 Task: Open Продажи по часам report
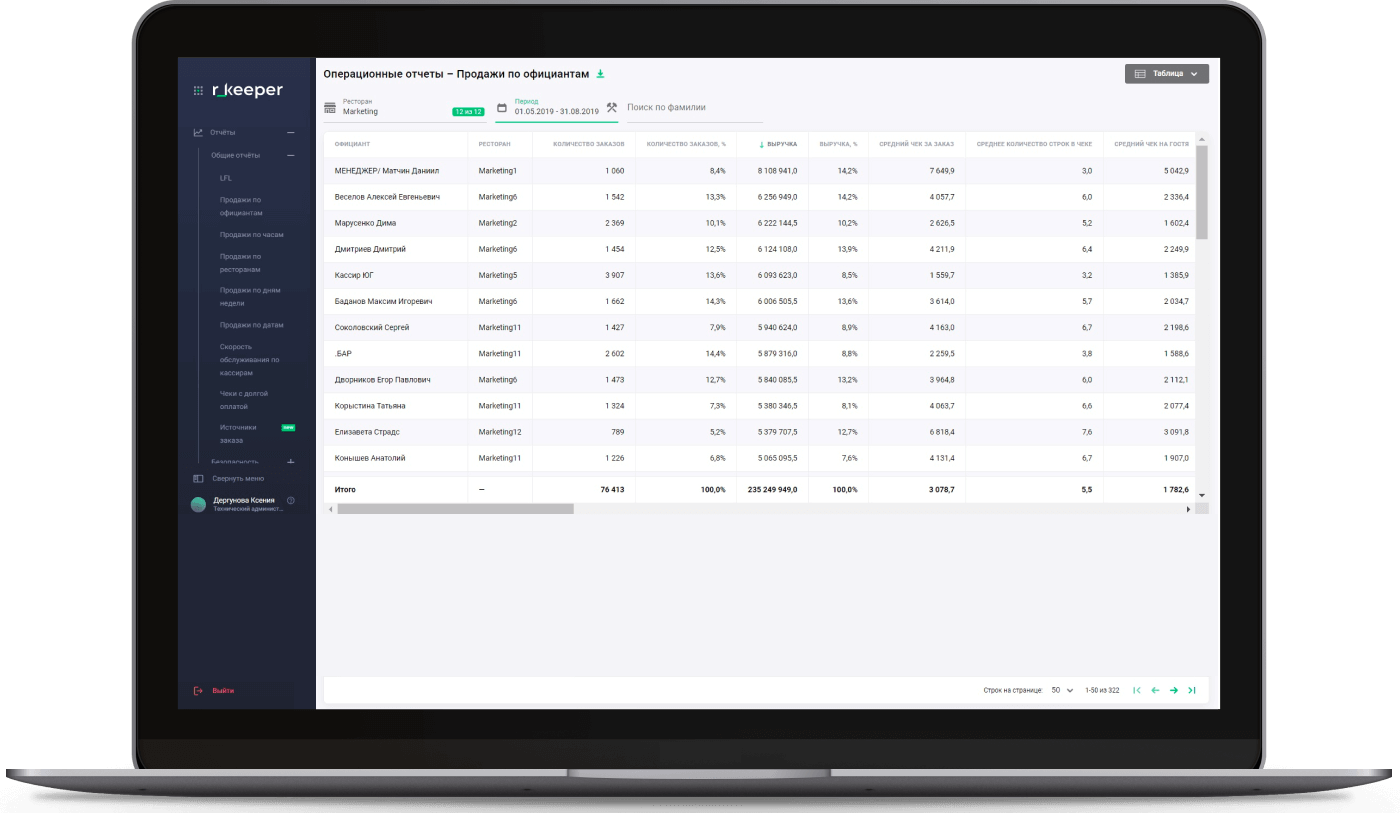[x=252, y=235]
